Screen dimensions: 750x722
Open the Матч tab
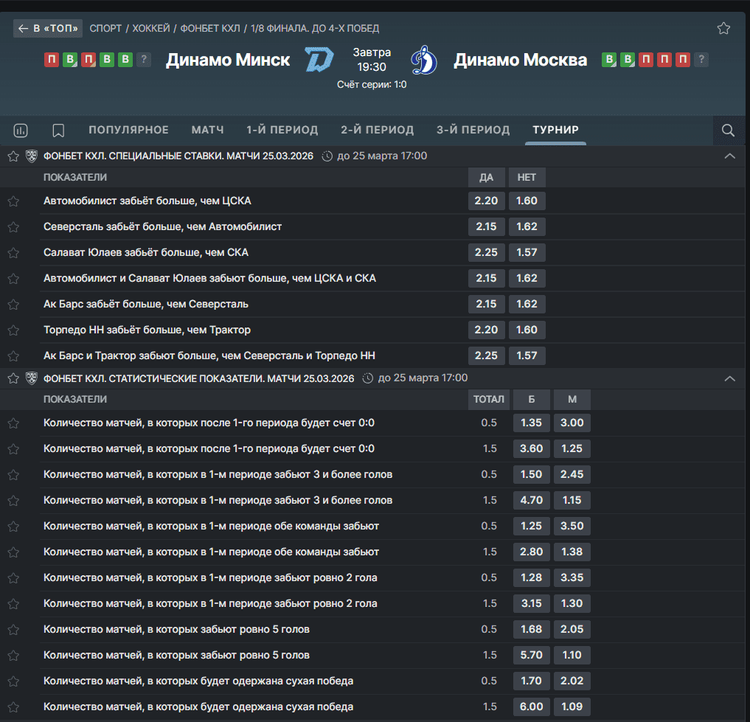207,130
